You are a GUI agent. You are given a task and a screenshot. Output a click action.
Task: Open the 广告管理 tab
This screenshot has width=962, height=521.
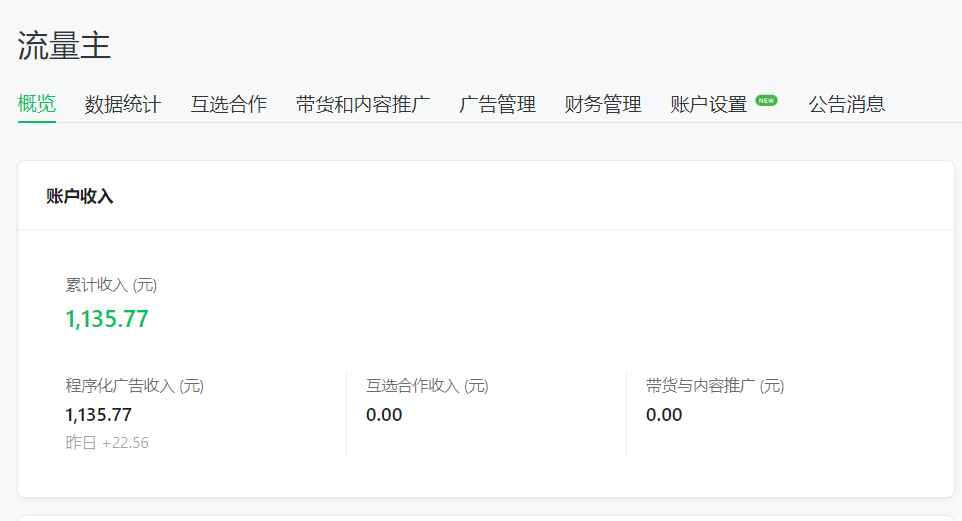point(497,104)
